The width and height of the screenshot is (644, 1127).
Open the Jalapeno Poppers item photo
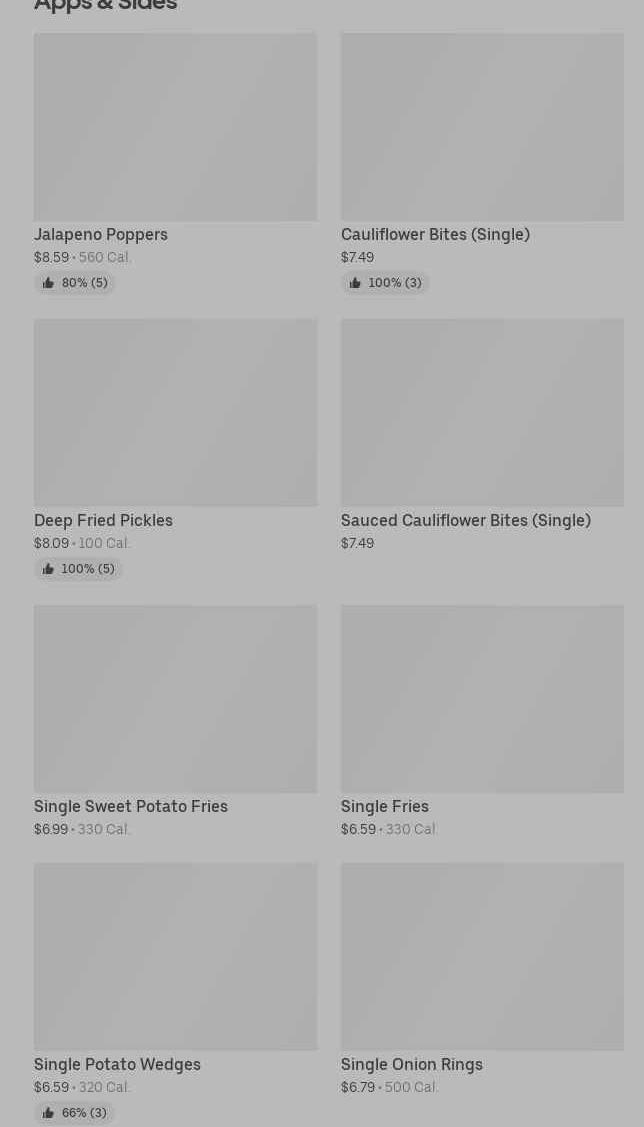coord(175,127)
